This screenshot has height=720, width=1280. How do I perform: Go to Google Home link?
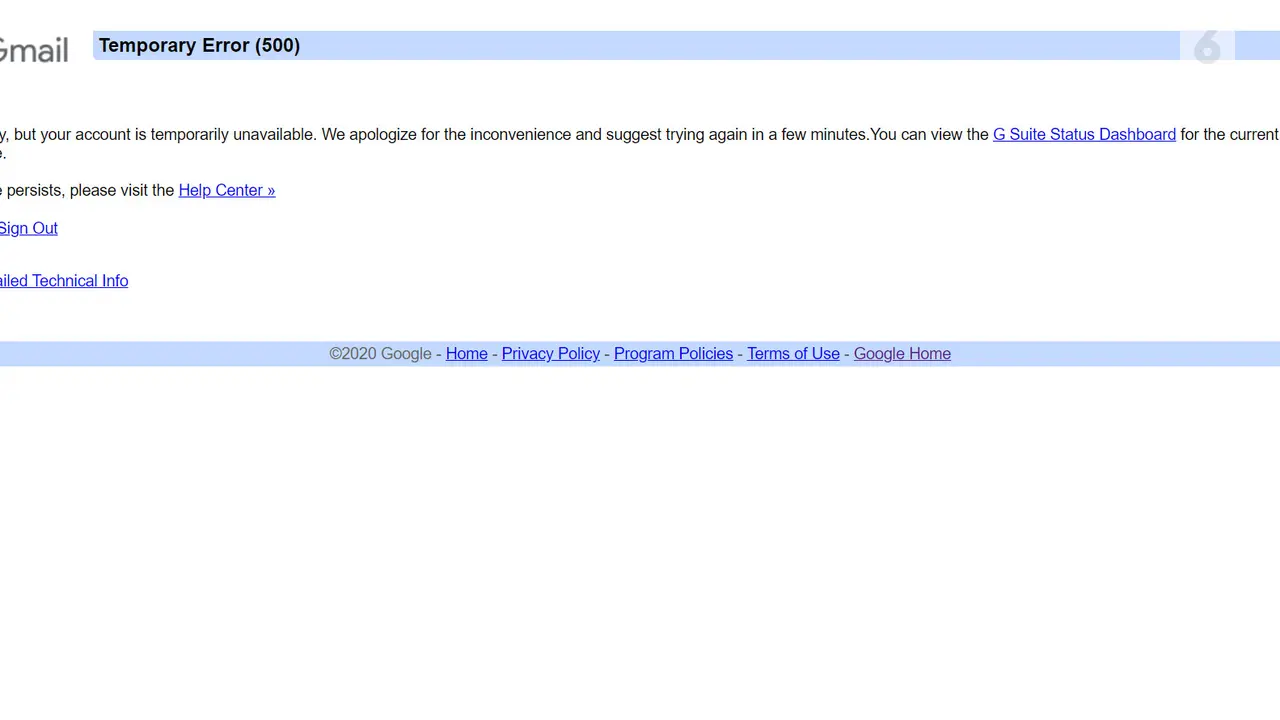pos(902,354)
